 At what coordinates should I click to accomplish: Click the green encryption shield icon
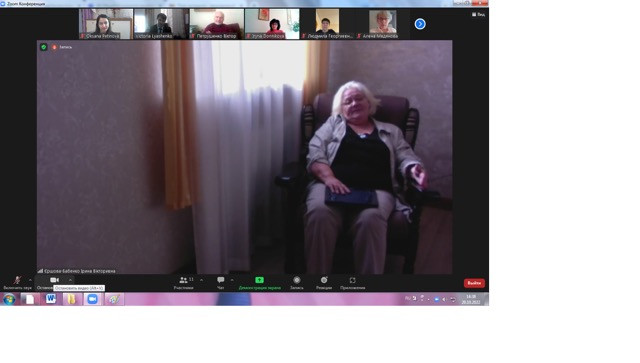(44, 47)
